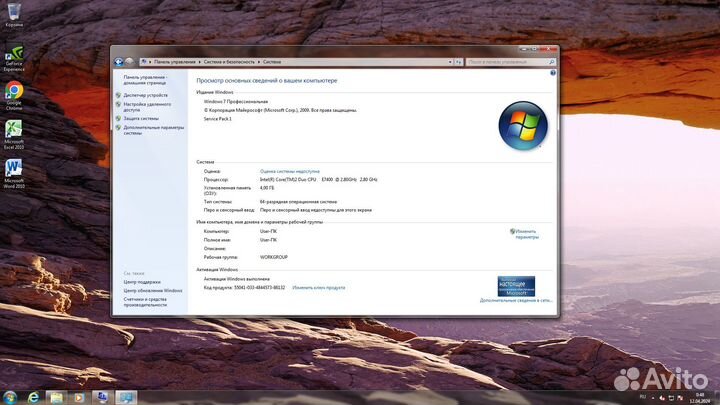This screenshot has width=720, height=405.
Task: Launch Internet Explorer from the taskbar
Action: point(33,398)
